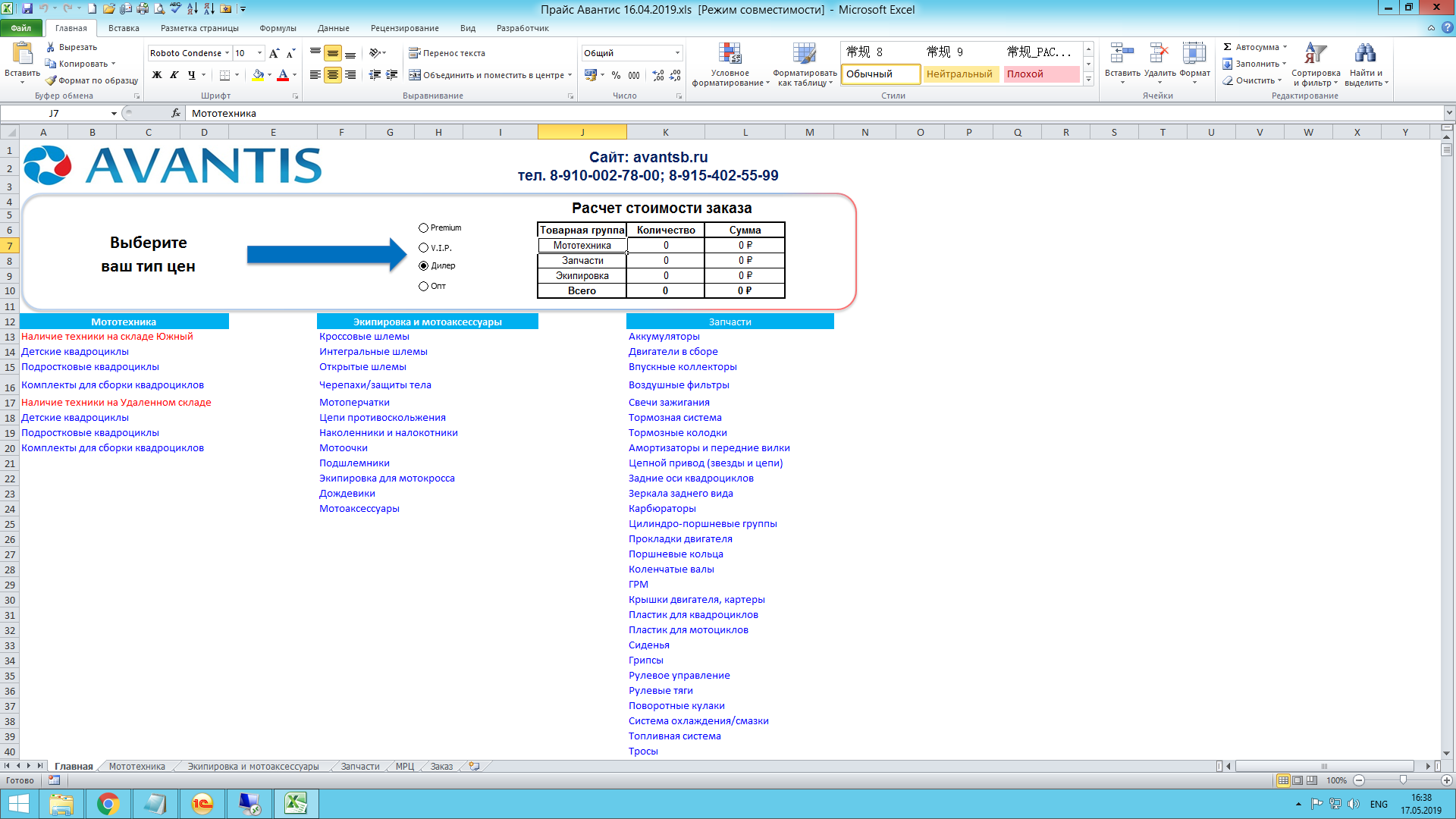Click the Sort and Filter icon
1456x819 pixels.
pos(1315,55)
